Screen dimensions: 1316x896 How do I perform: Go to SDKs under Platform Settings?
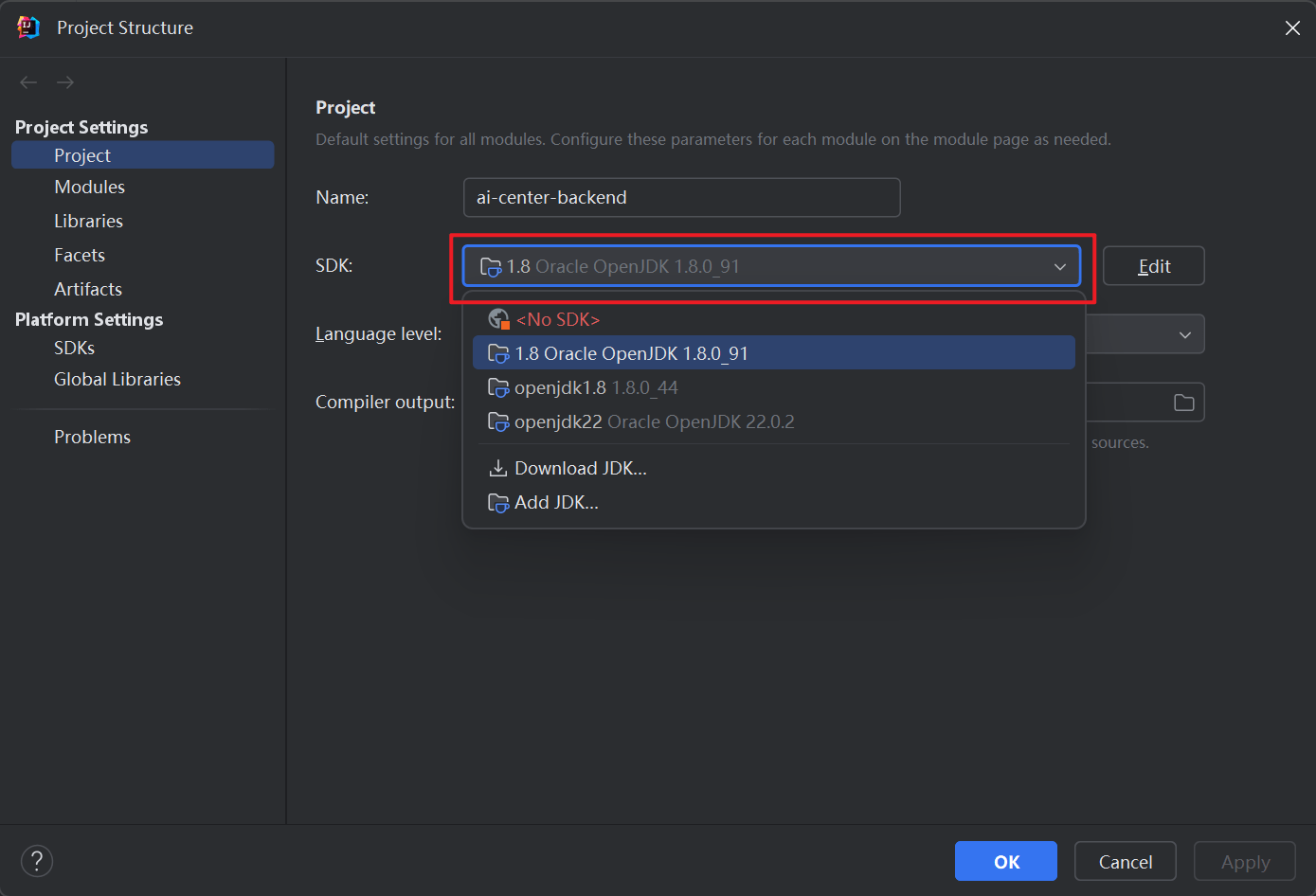(74, 348)
